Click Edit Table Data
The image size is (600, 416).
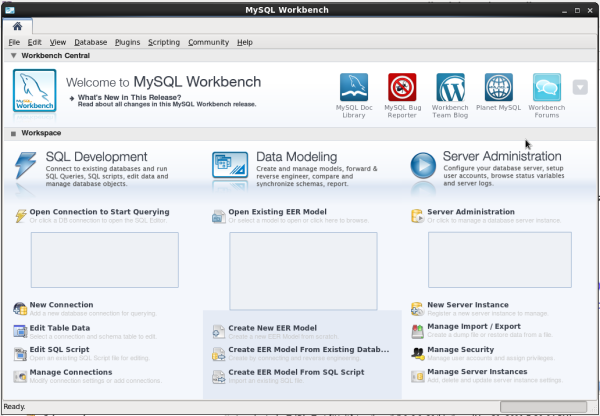tap(60, 328)
